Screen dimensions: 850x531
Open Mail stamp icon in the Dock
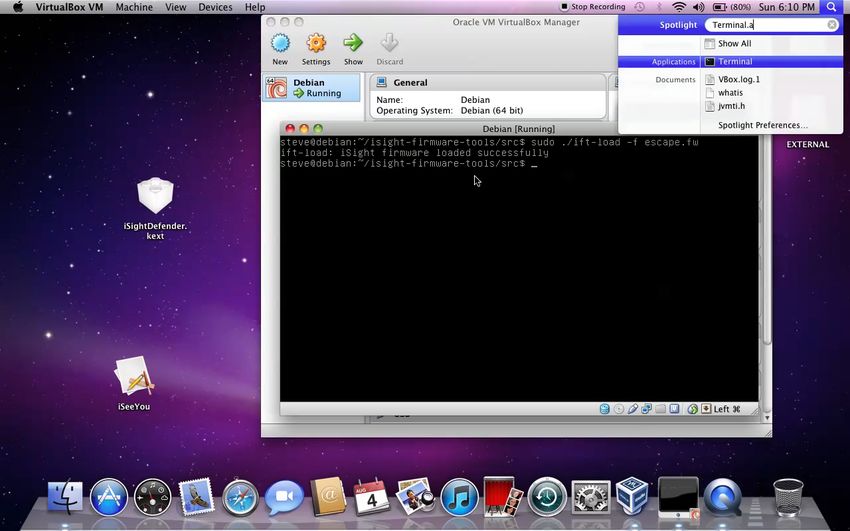pos(196,497)
